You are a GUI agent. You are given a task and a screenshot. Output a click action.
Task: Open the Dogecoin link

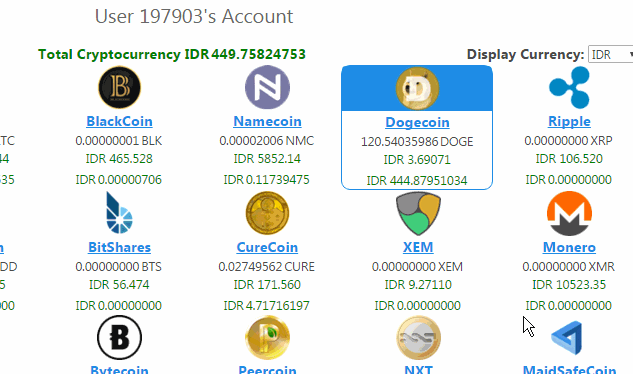tap(417, 122)
